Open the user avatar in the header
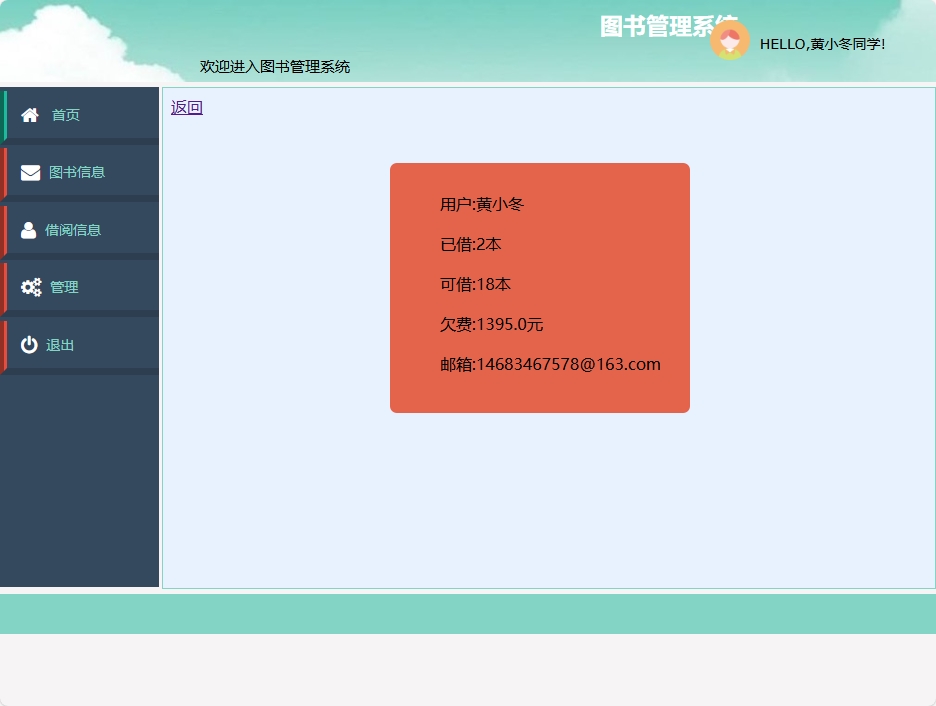The width and height of the screenshot is (936, 706). (x=730, y=41)
